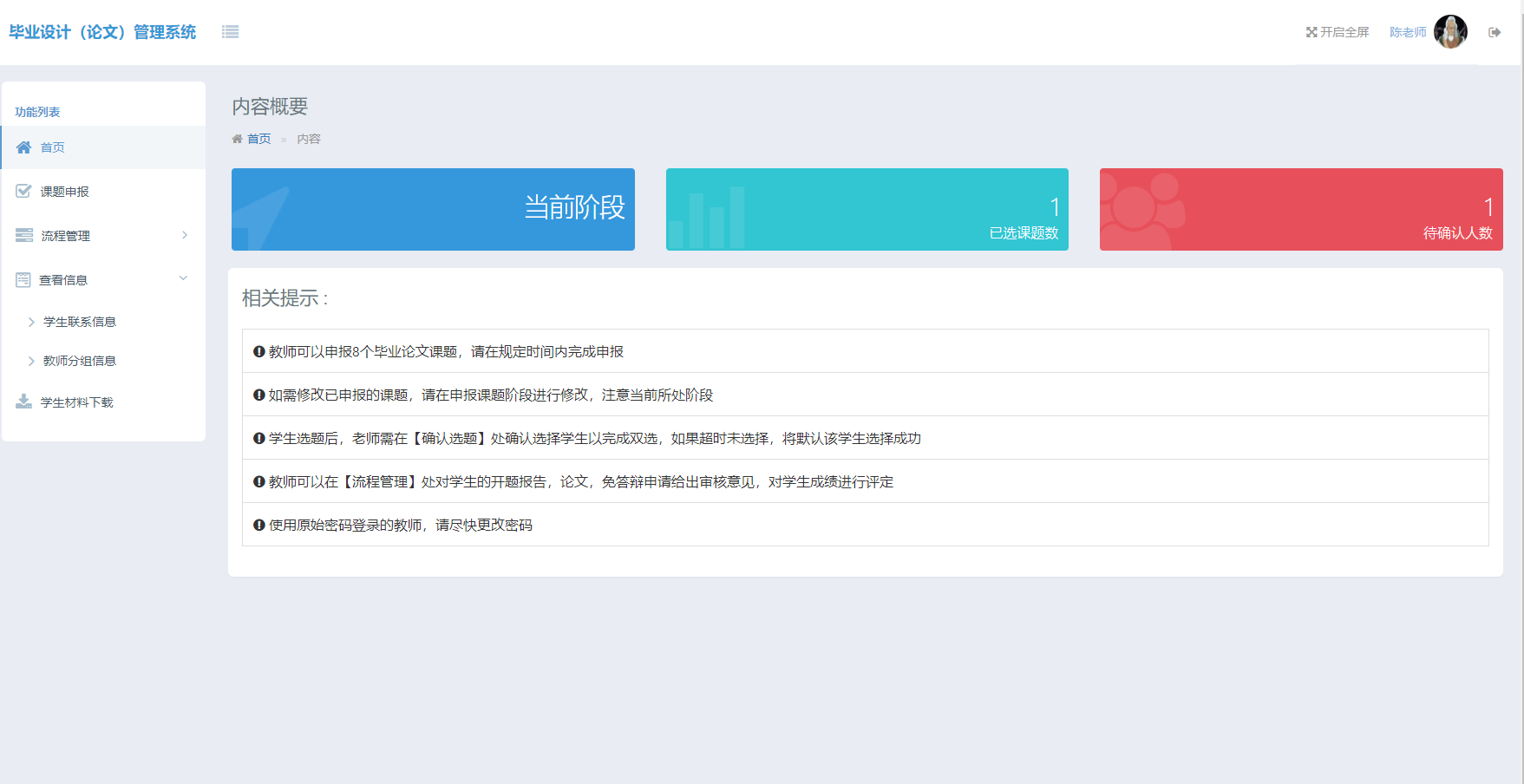
Task: Open the 首页 breadcrumb link
Action: click(x=258, y=138)
